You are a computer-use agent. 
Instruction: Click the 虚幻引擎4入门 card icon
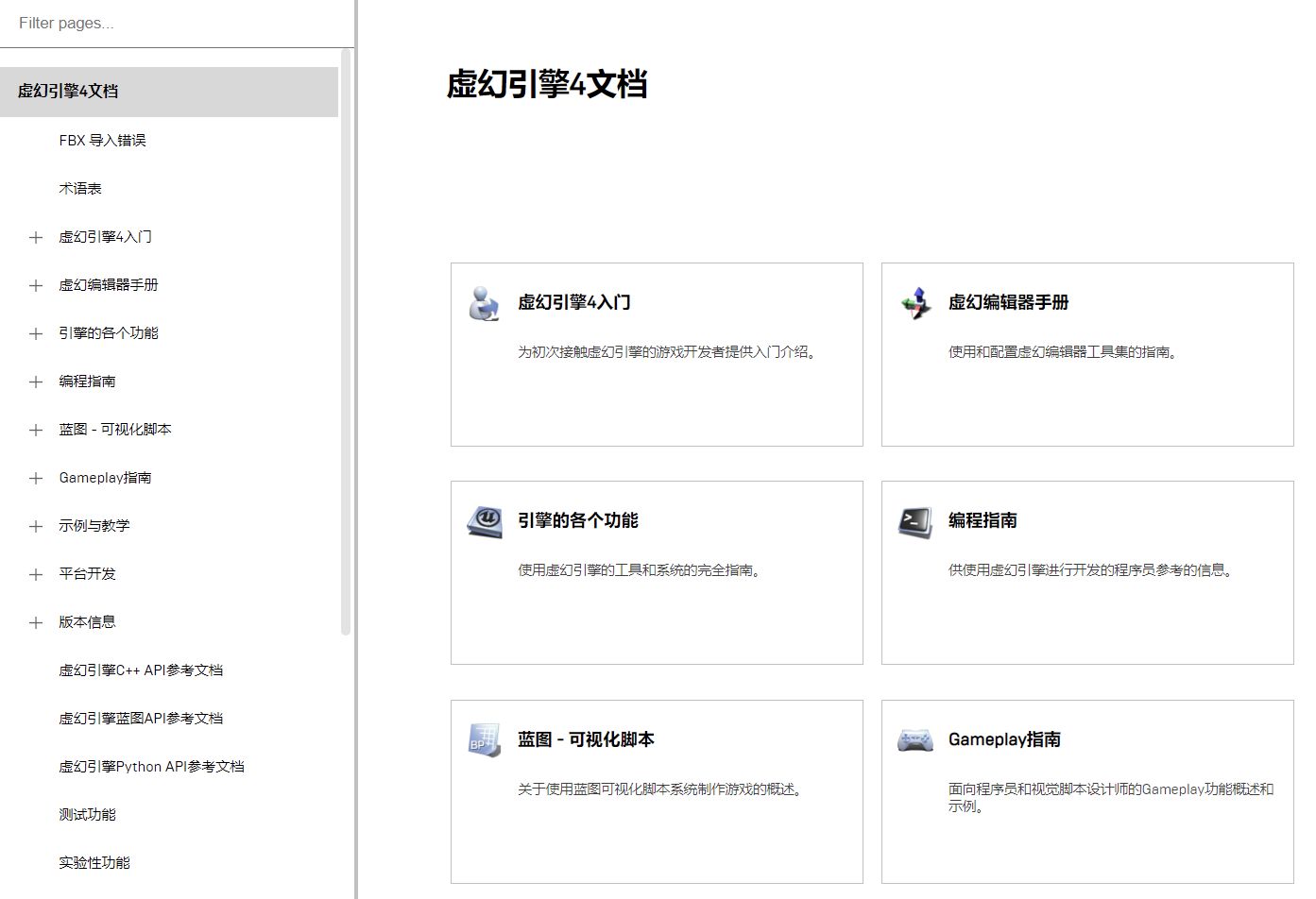pos(483,303)
